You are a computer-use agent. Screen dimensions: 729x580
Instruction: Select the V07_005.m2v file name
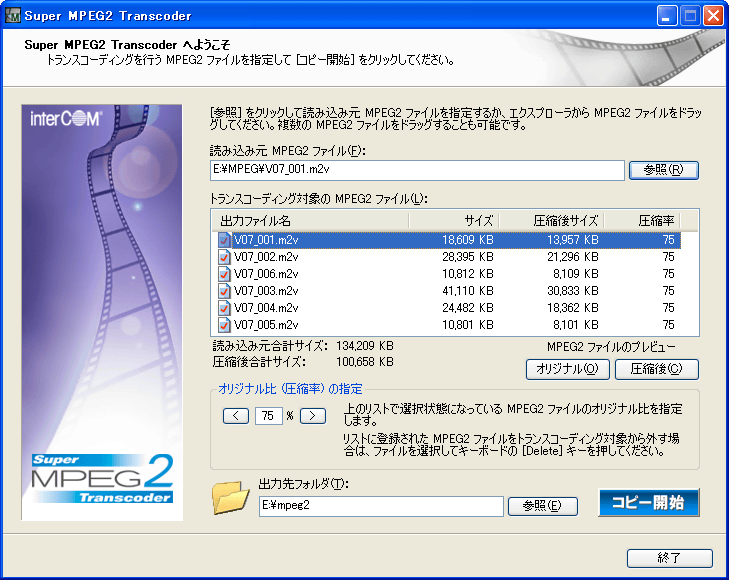tap(266, 325)
